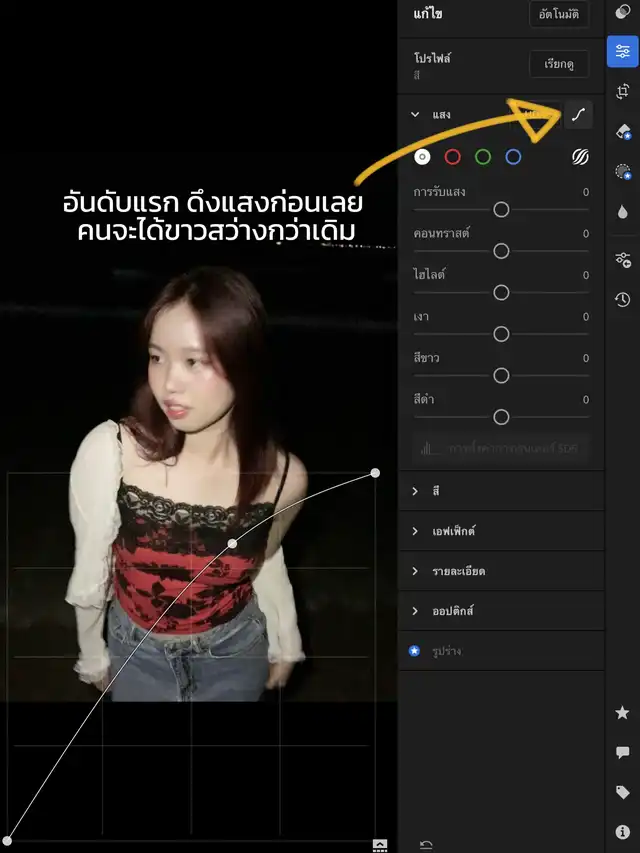
Task: Expand the เอฟเฟ็กต์ (Effects) section
Action: coord(415,531)
